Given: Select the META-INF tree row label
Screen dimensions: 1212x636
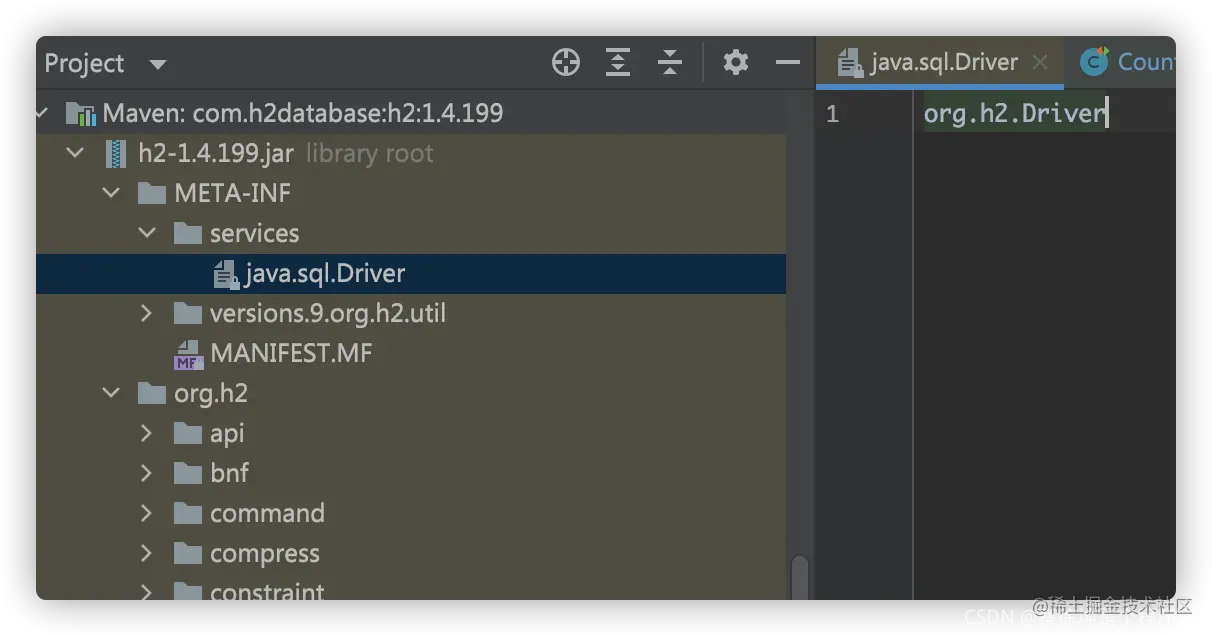Looking at the screenshot, I should click(233, 194).
